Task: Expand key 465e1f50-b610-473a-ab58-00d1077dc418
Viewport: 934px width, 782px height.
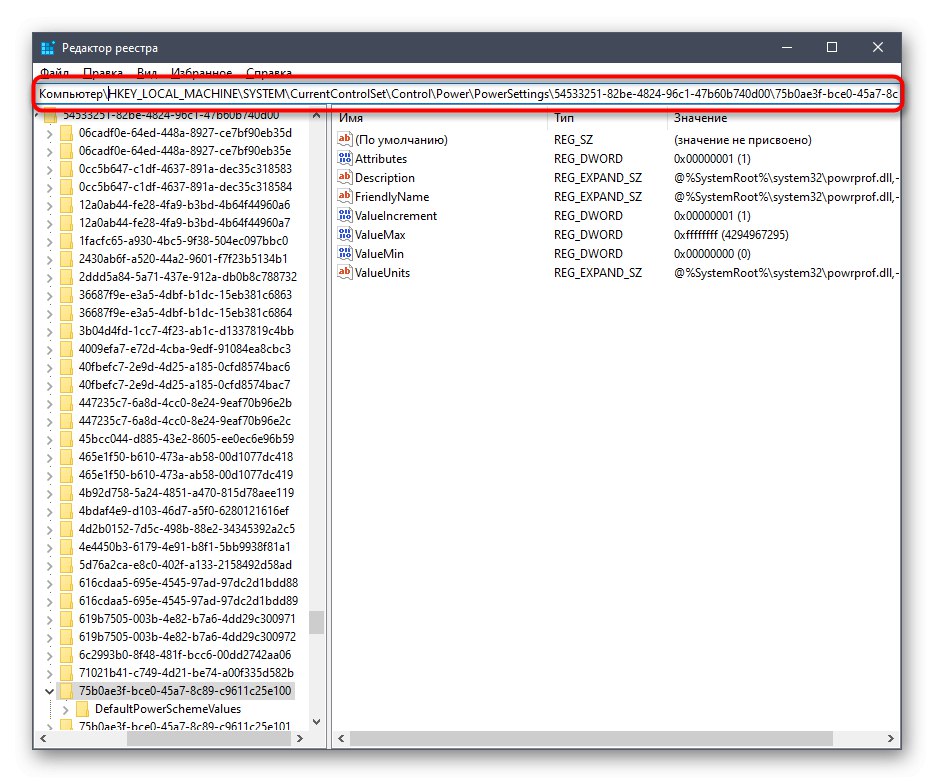Action: (x=49, y=457)
